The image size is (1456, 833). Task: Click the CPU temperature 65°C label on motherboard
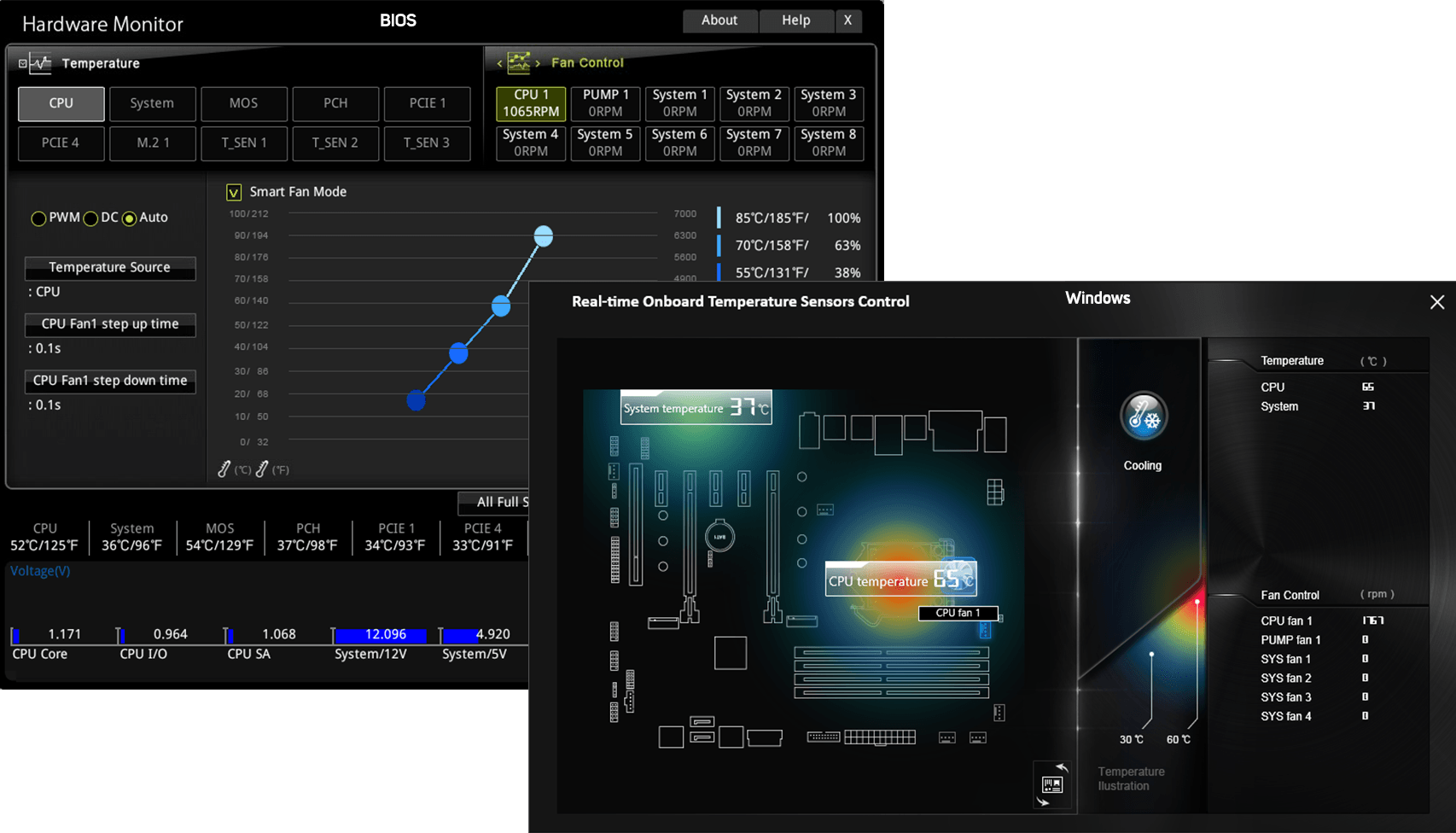[901, 580]
